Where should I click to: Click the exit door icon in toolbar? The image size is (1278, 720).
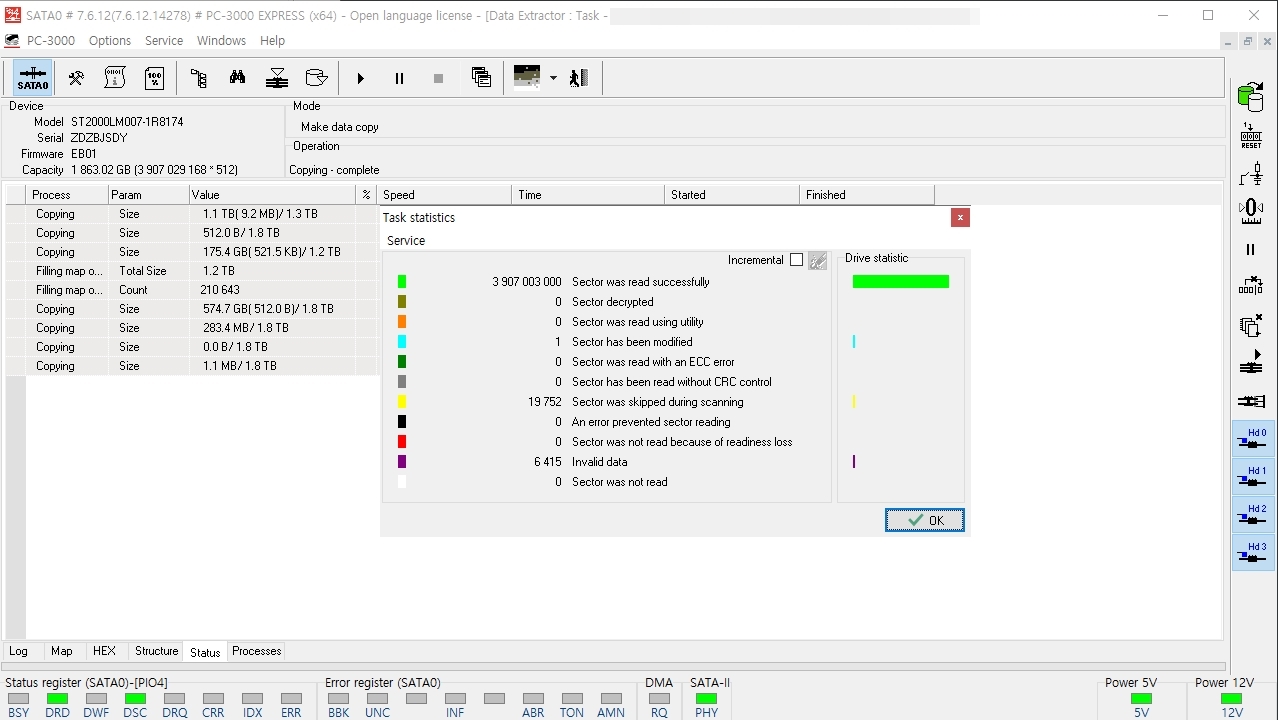578,78
